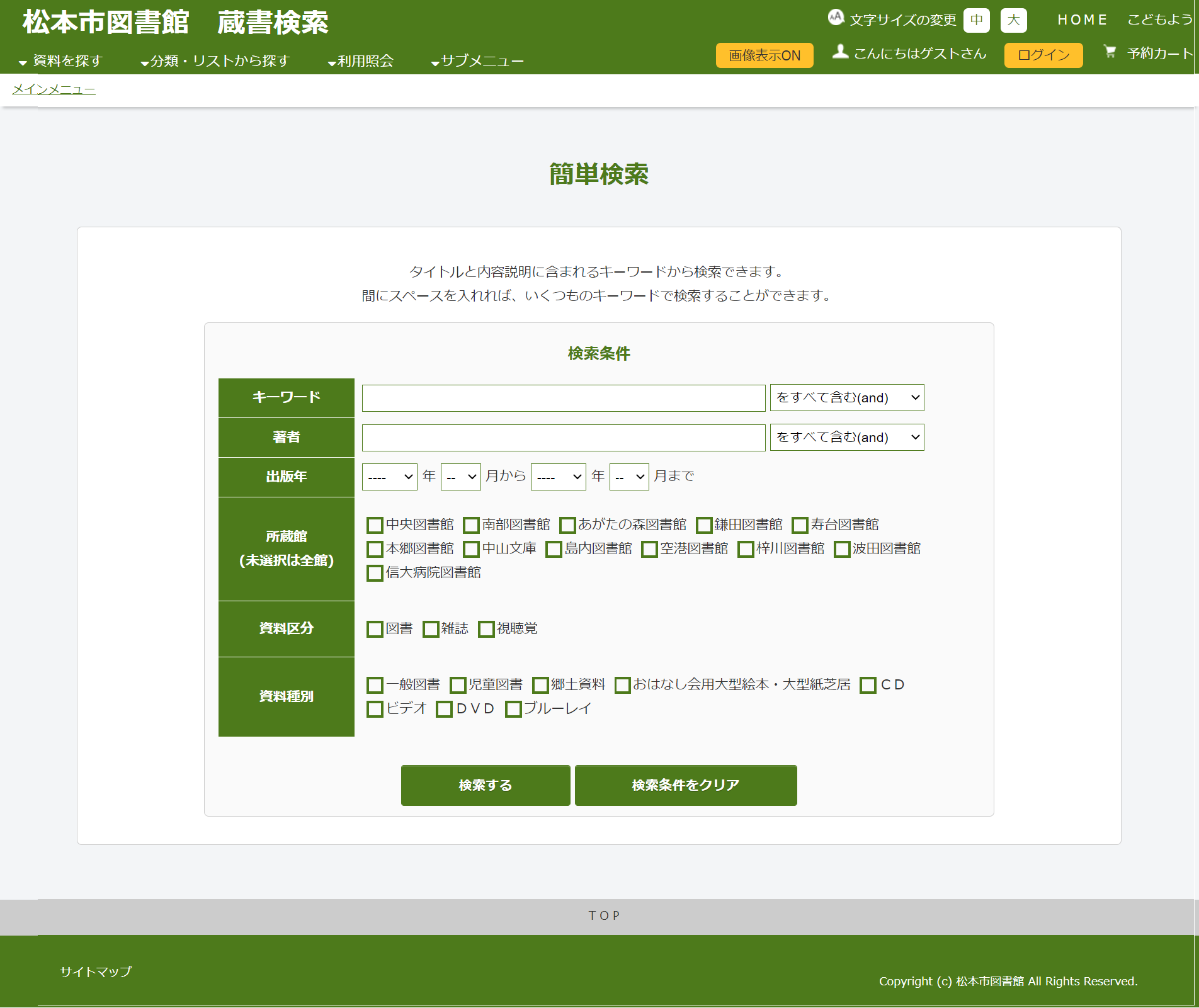Open the HOME link
The height and width of the screenshot is (1008, 1199).
[x=1083, y=20]
